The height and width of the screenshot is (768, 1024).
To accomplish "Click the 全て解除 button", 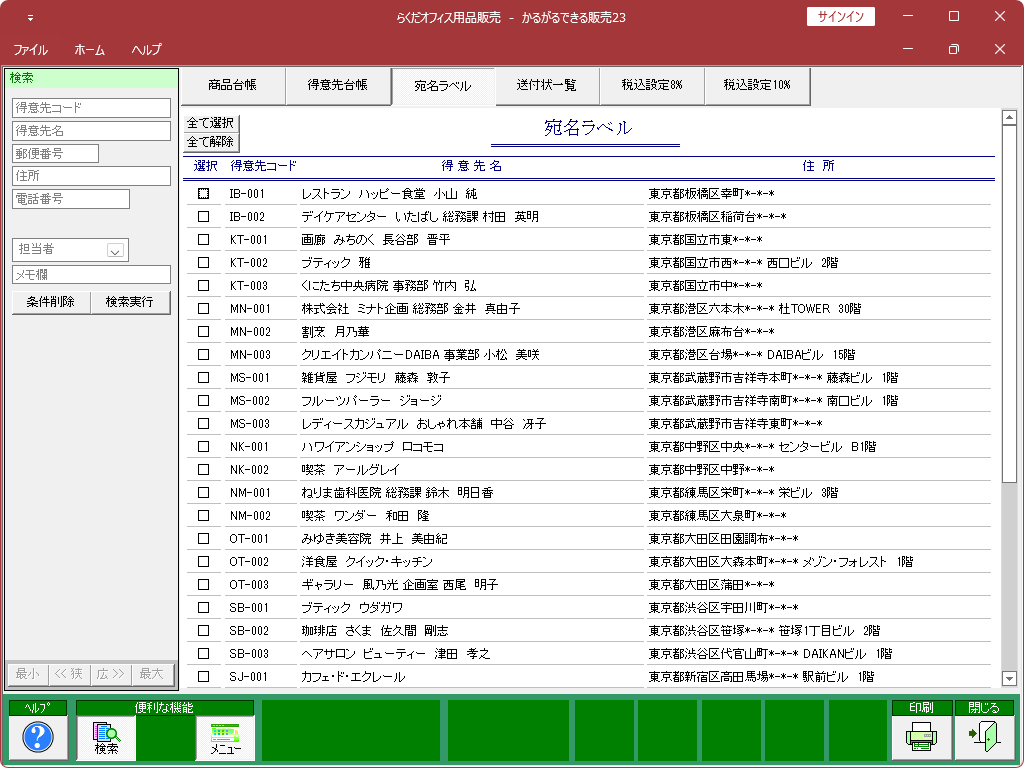I will pyautogui.click(x=211, y=142).
